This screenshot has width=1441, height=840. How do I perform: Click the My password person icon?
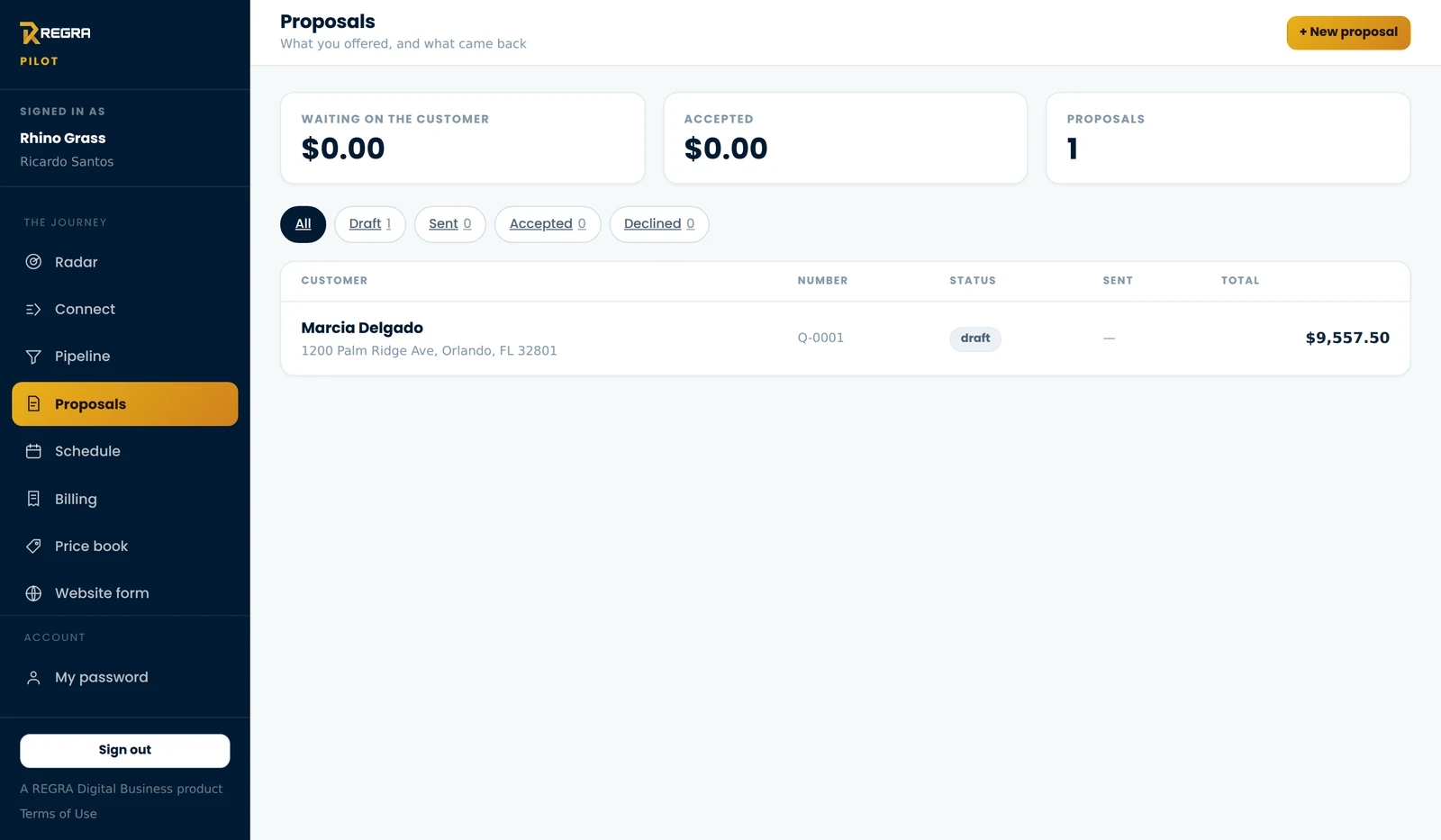[x=33, y=677]
